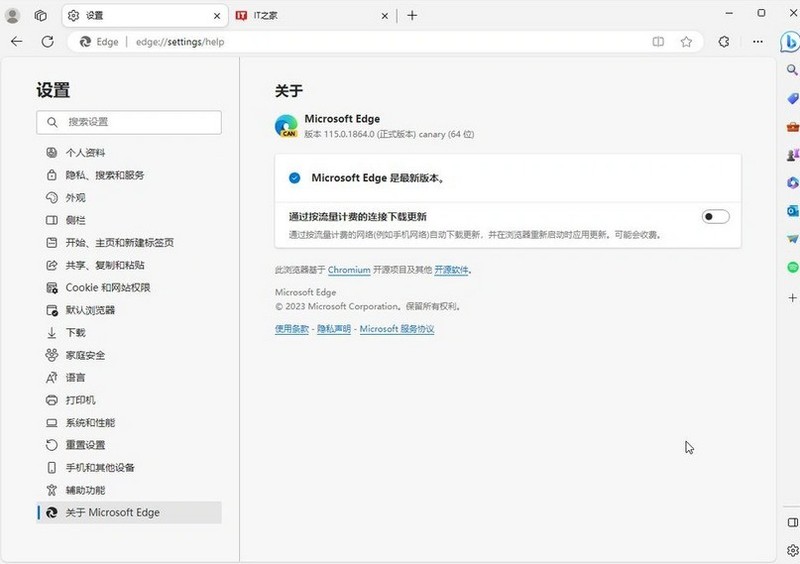Add a sidebar app with plus icon
This screenshot has width=800, height=564.
point(792,298)
